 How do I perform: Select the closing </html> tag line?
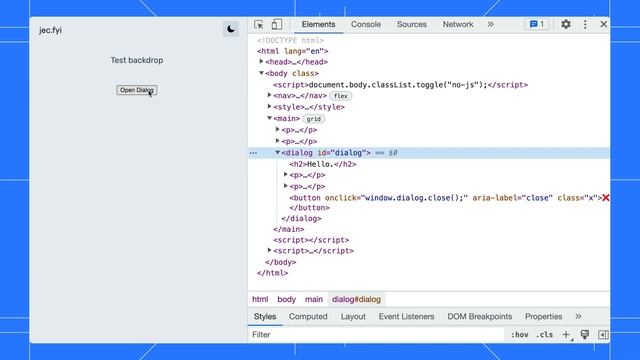(272, 273)
